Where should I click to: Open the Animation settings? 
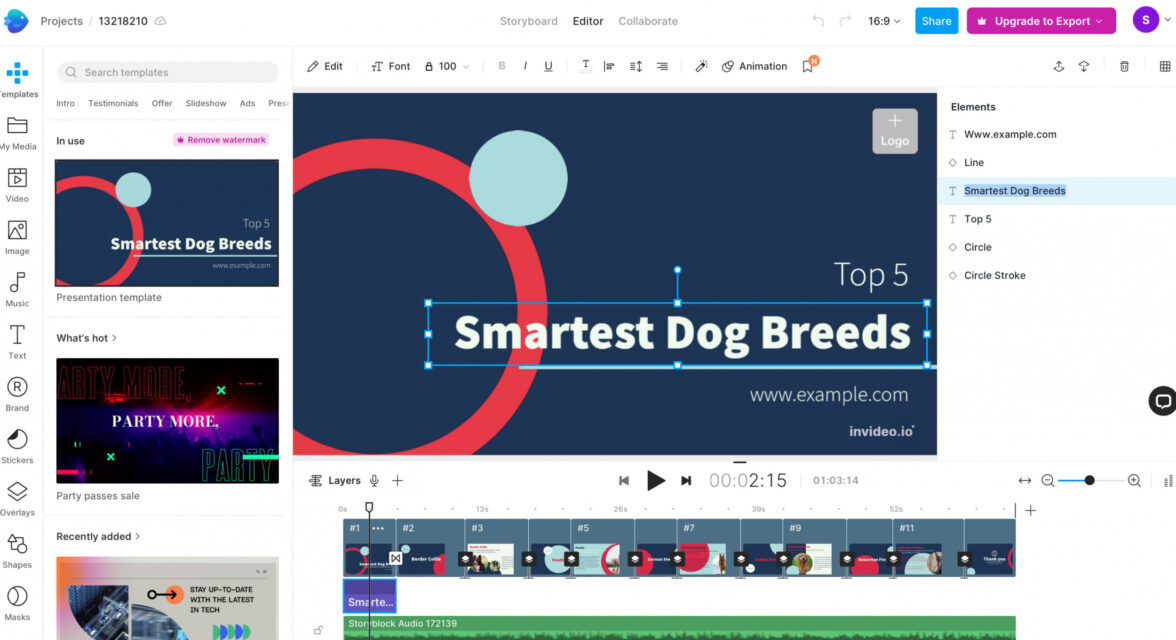pos(754,66)
